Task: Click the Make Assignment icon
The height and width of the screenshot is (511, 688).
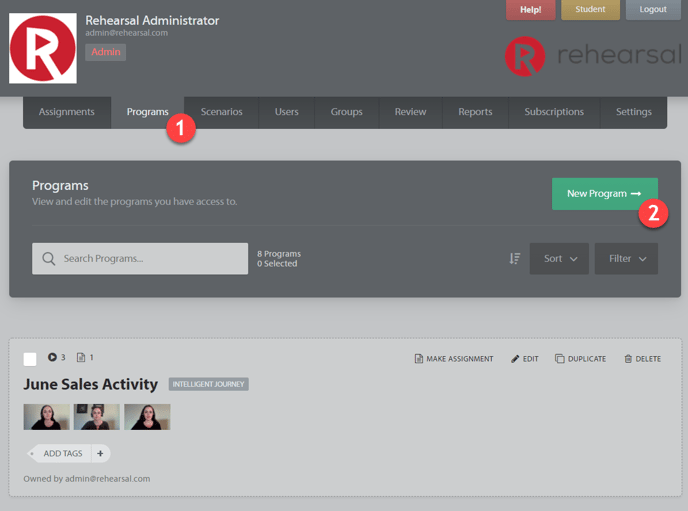Action: pyautogui.click(x=419, y=359)
